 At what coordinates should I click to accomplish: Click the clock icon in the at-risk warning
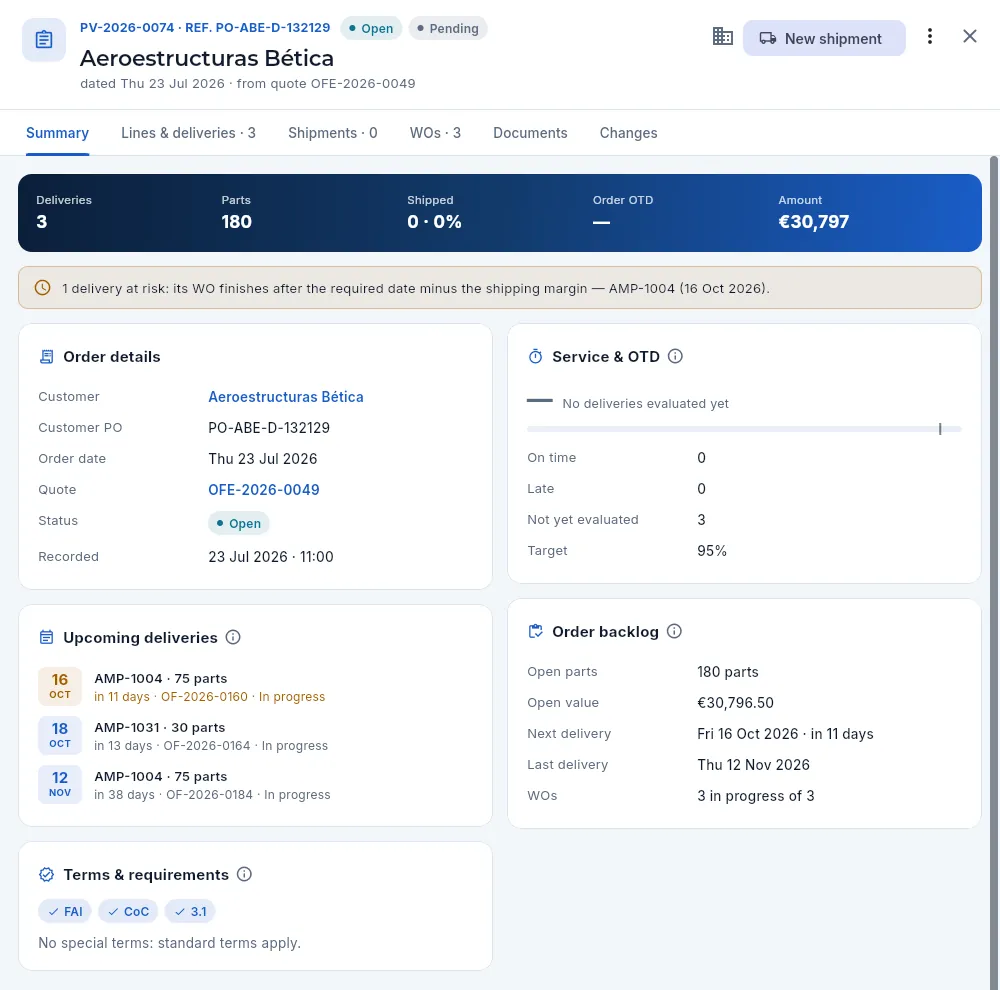43,288
